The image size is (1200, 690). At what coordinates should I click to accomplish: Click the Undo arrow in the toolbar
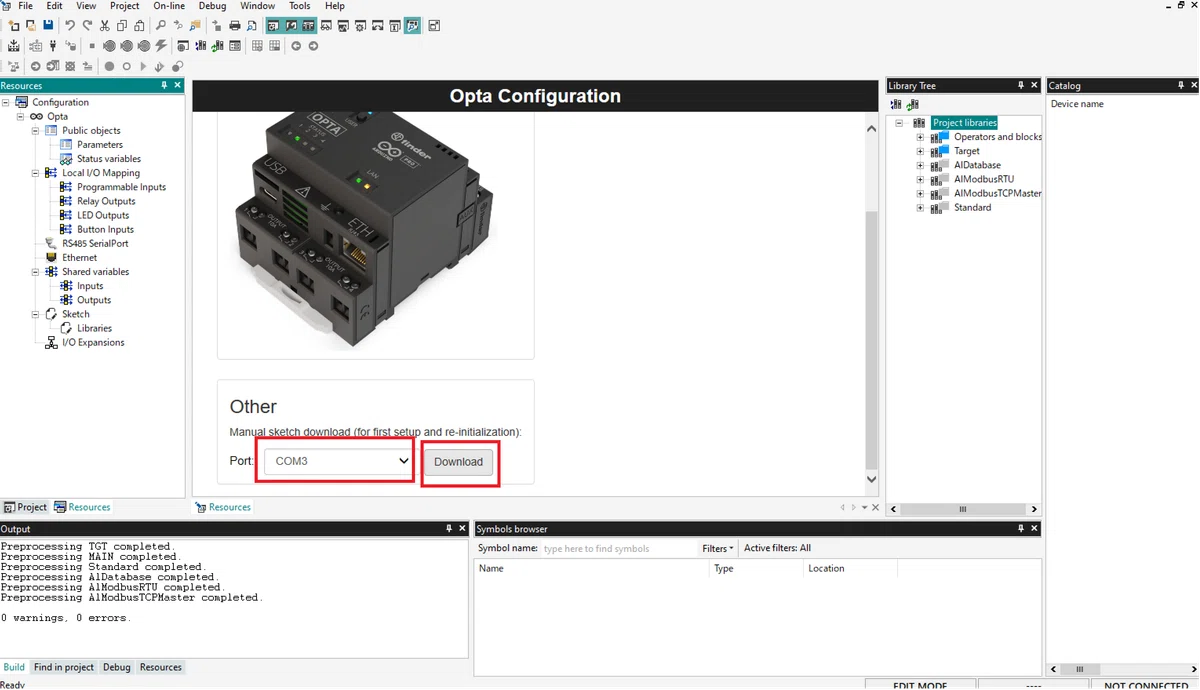[70, 25]
